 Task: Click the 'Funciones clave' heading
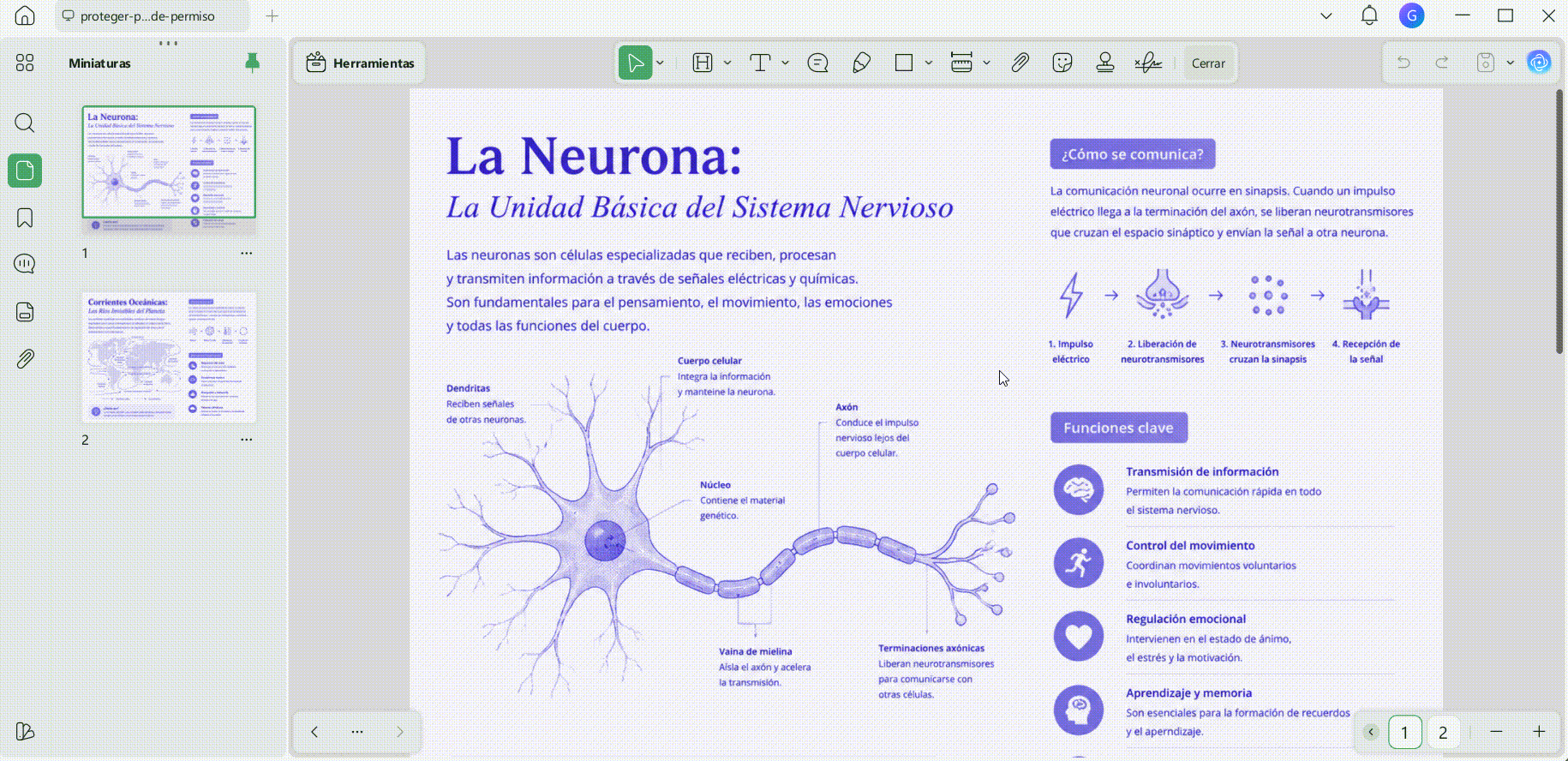point(1119,428)
